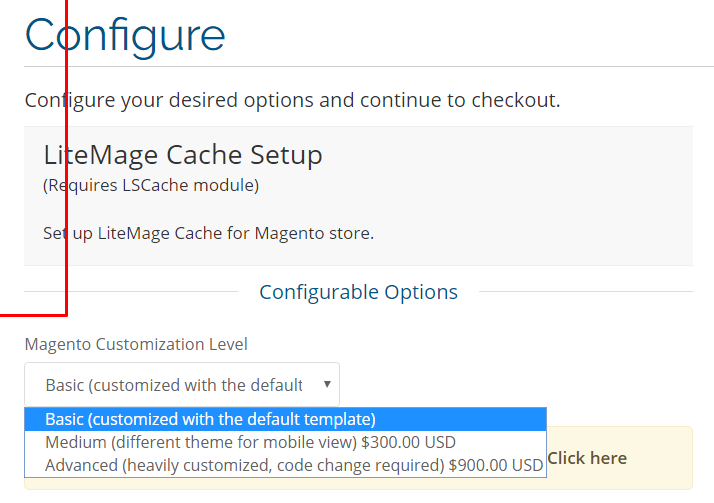Select the Basic default template option

click(286, 419)
